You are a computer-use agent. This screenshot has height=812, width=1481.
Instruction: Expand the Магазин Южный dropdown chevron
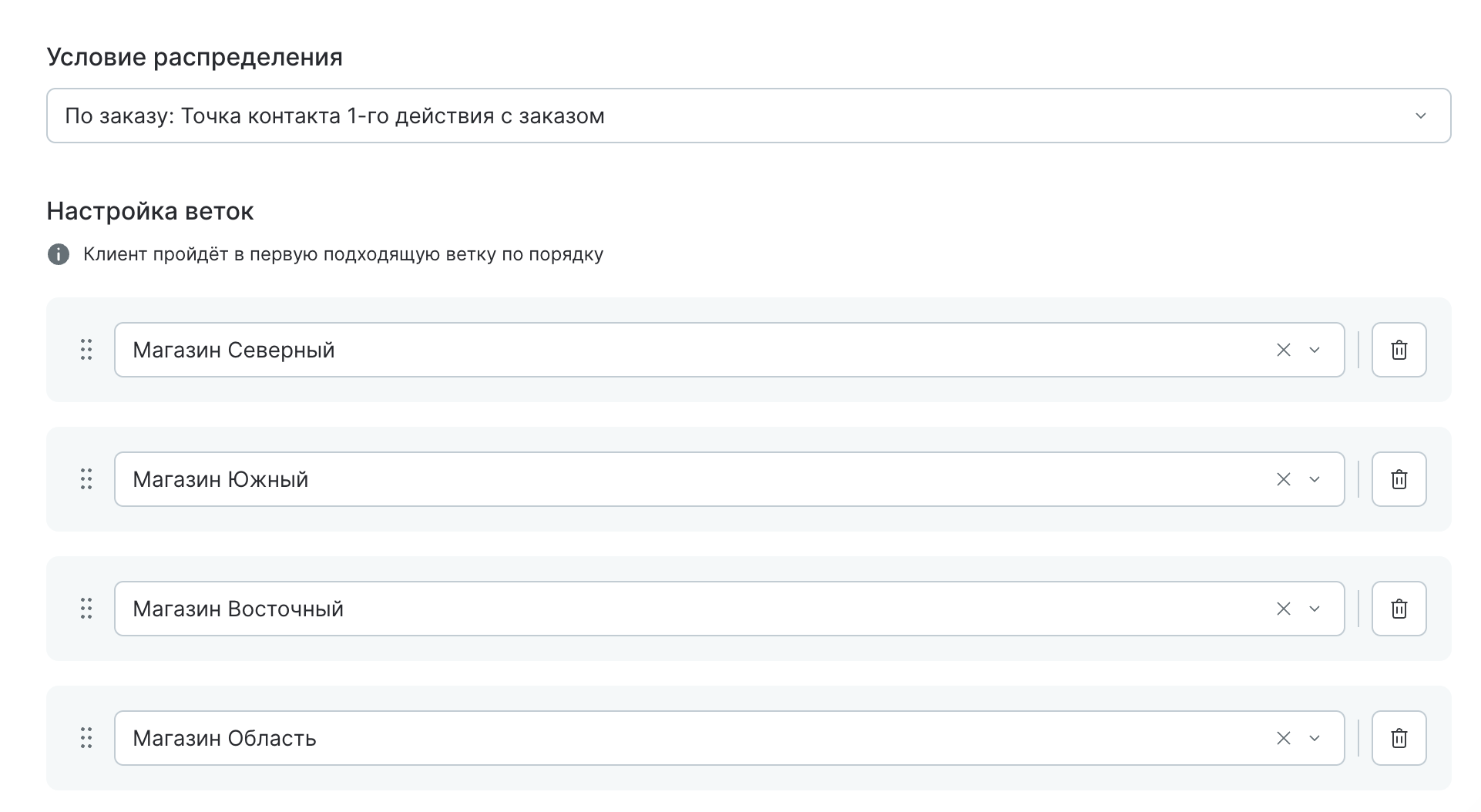[1315, 479]
